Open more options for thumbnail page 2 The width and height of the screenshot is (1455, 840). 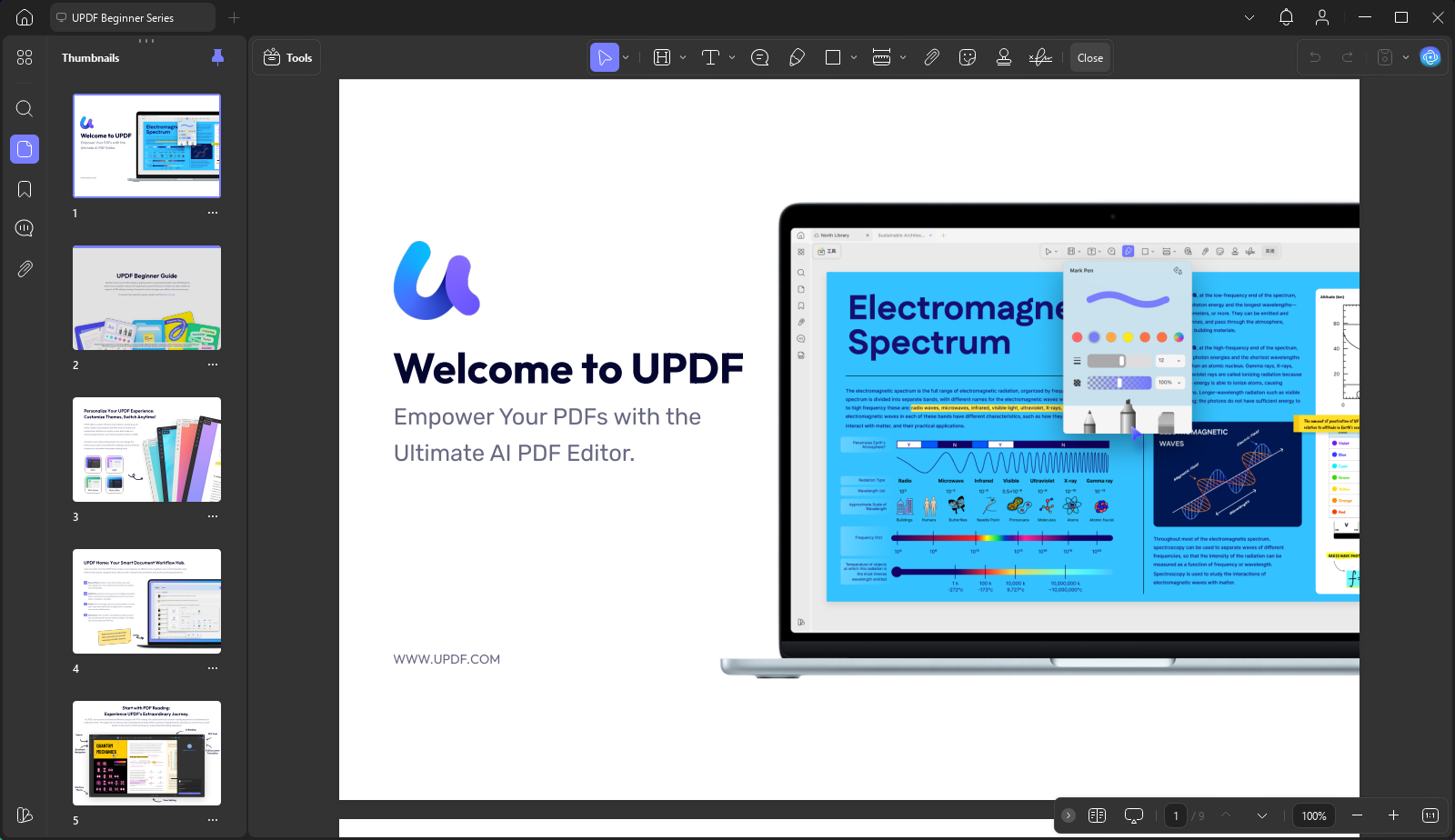coord(213,365)
